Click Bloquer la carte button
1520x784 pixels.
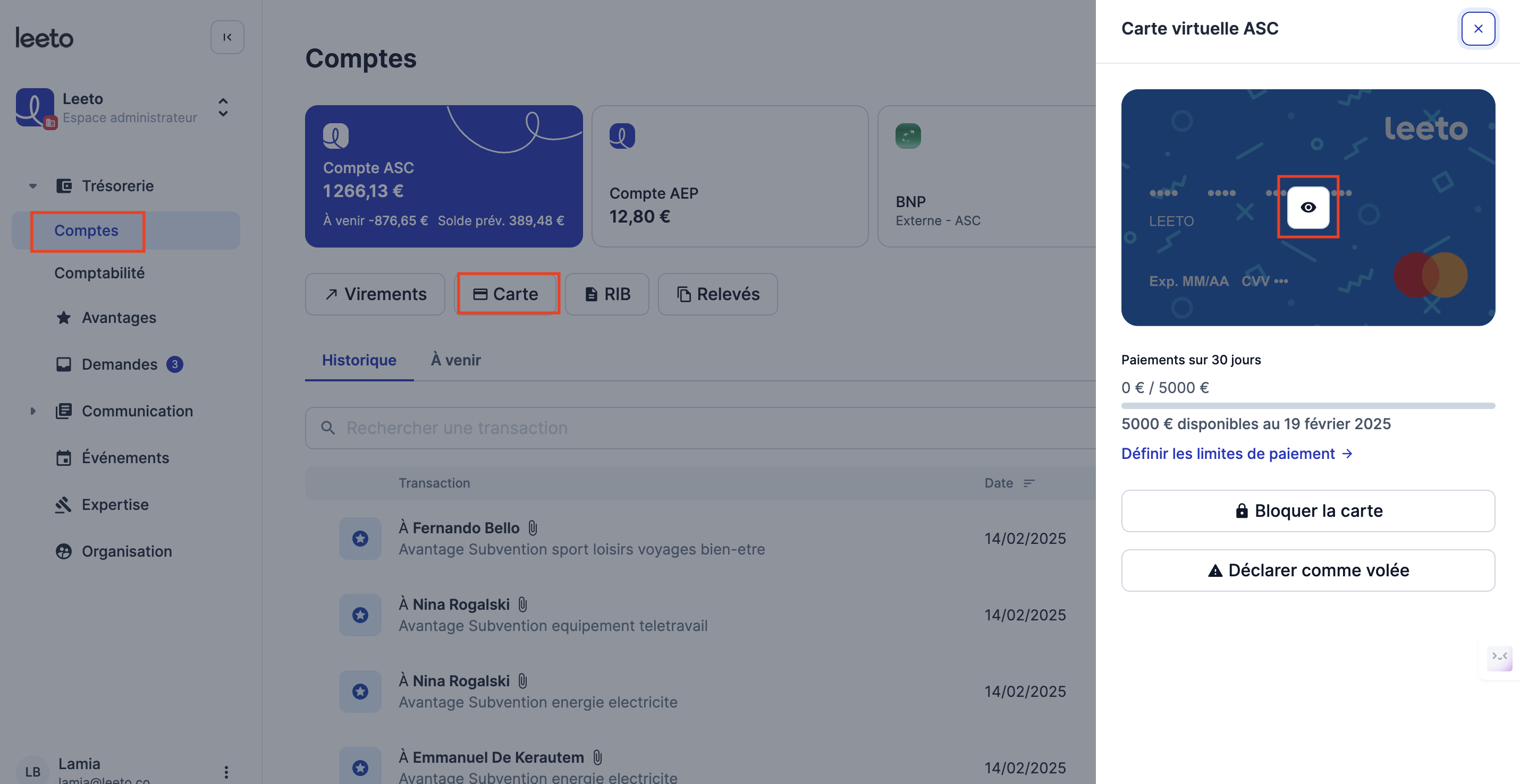tap(1308, 511)
